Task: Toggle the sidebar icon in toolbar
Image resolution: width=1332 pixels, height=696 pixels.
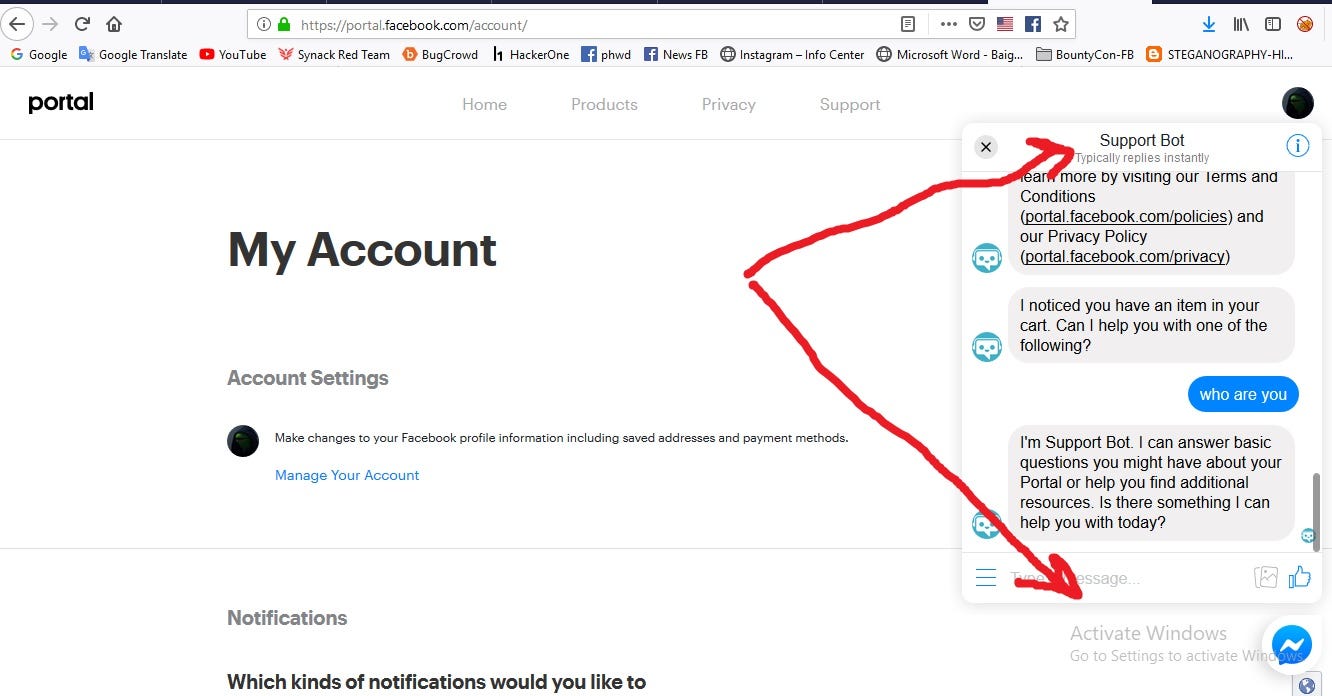Action: (1273, 24)
